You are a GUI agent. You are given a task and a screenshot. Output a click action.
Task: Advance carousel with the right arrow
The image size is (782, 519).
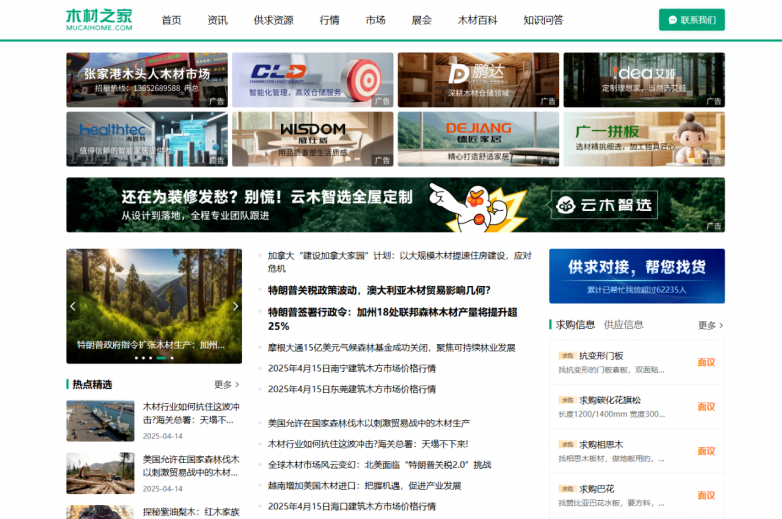tap(235, 306)
